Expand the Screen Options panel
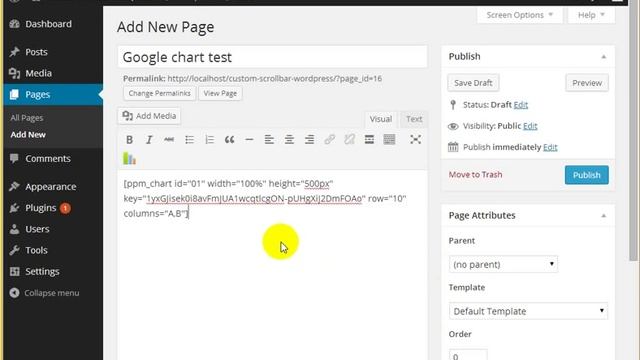 point(520,15)
